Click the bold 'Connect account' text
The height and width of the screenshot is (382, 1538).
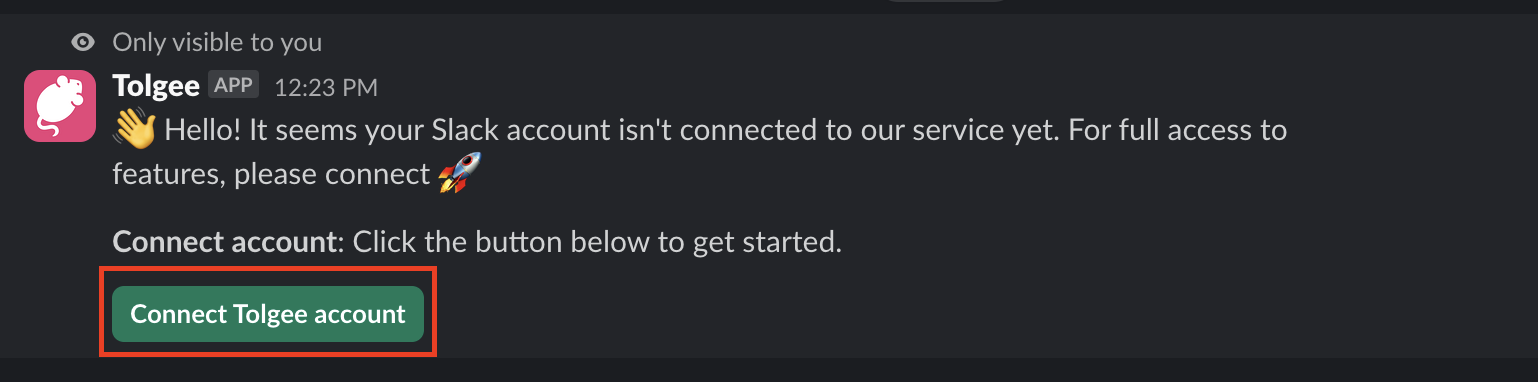point(221,242)
